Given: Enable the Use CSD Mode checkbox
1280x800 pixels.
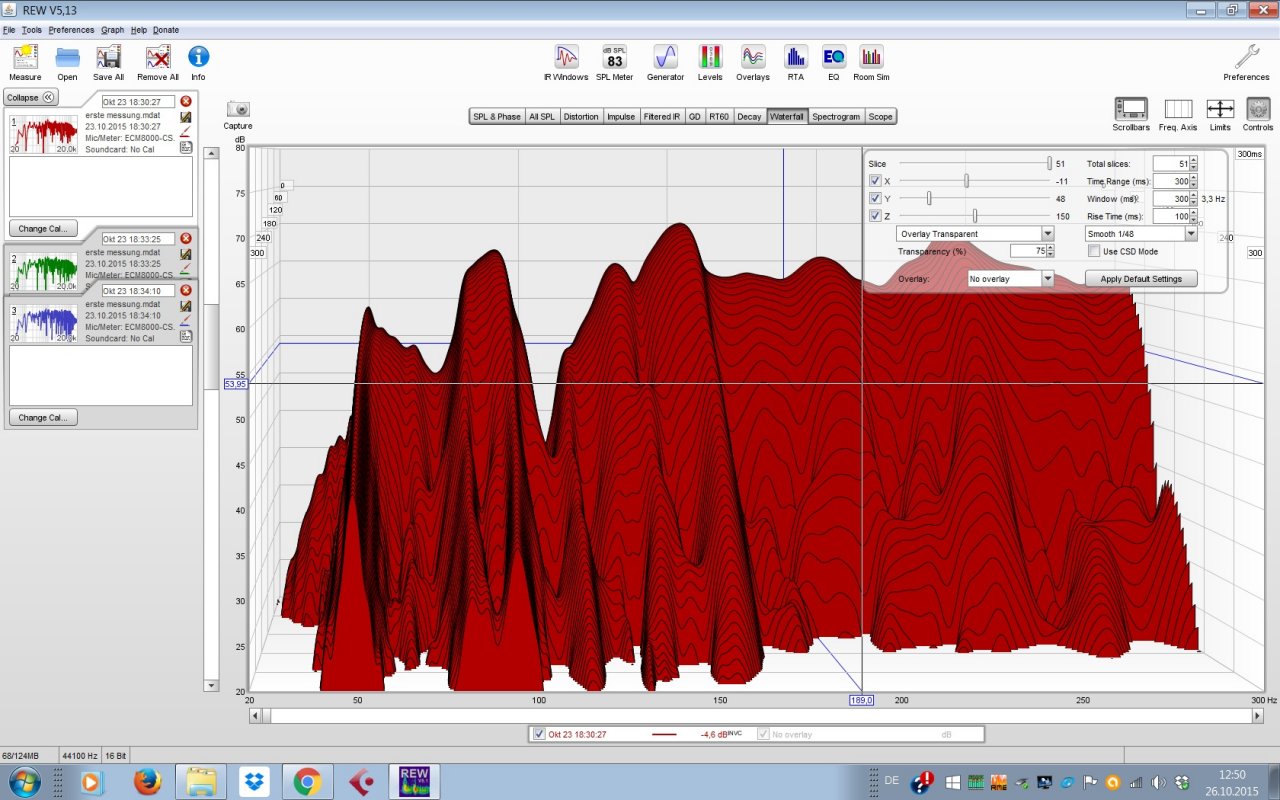Looking at the screenshot, I should click(x=1095, y=252).
